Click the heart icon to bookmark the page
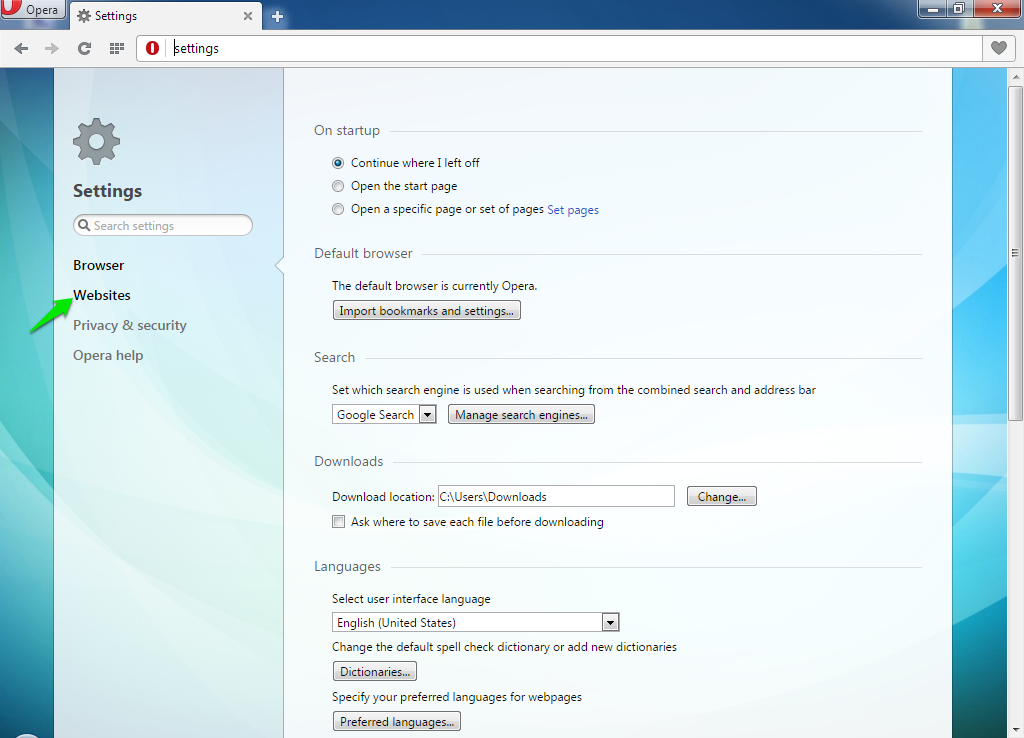This screenshot has width=1024, height=738. click(998, 47)
